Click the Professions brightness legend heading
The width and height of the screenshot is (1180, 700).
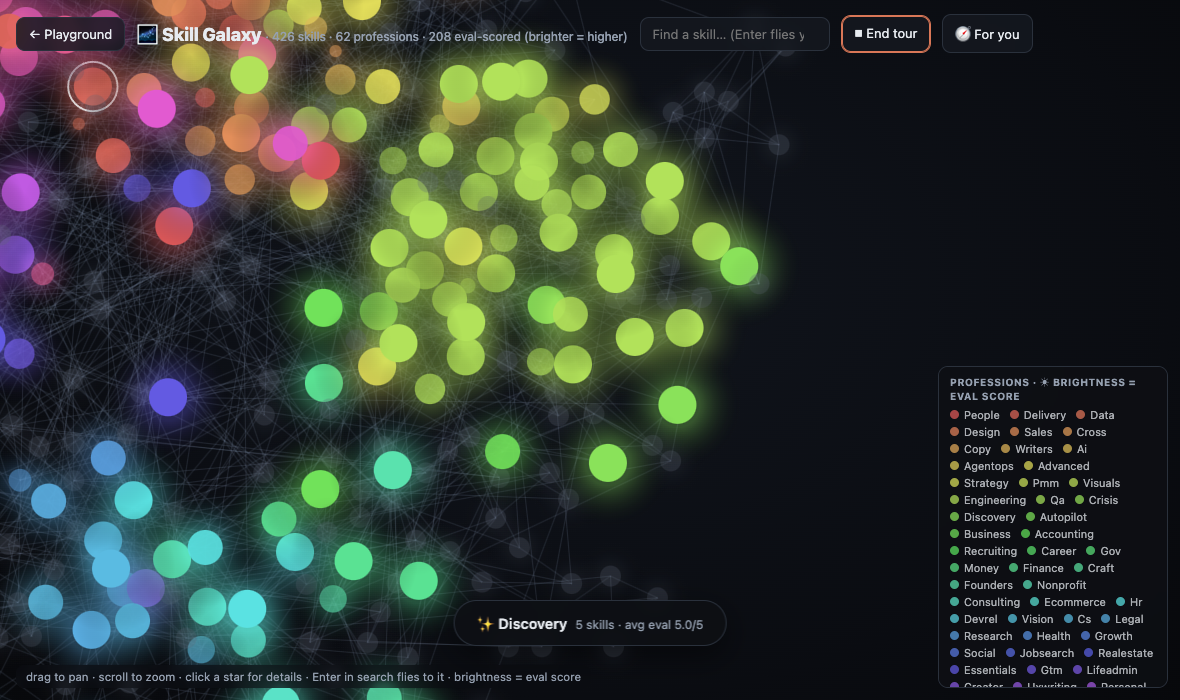click(x=1042, y=389)
